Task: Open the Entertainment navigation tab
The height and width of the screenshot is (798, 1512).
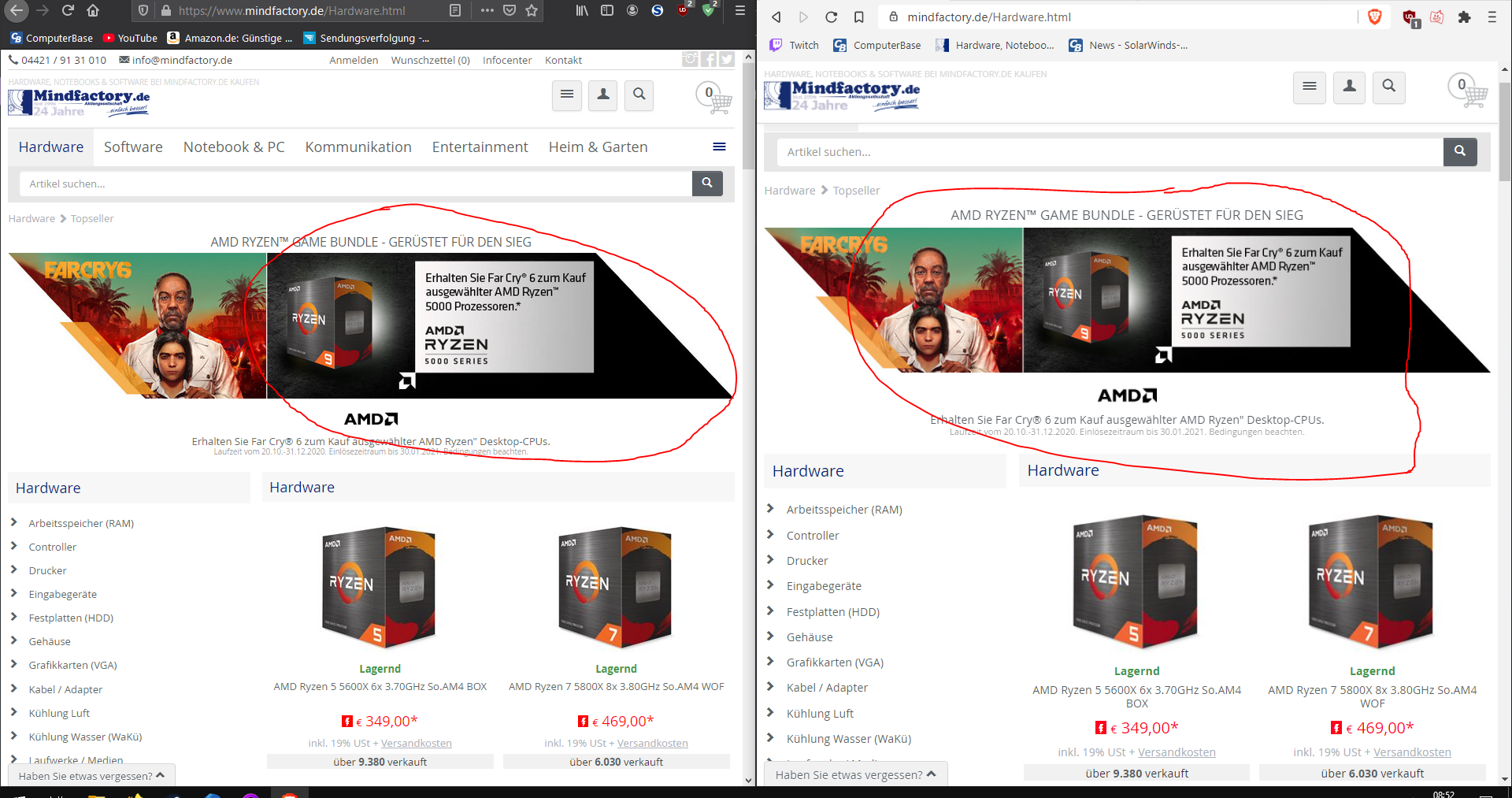Action: 480,147
